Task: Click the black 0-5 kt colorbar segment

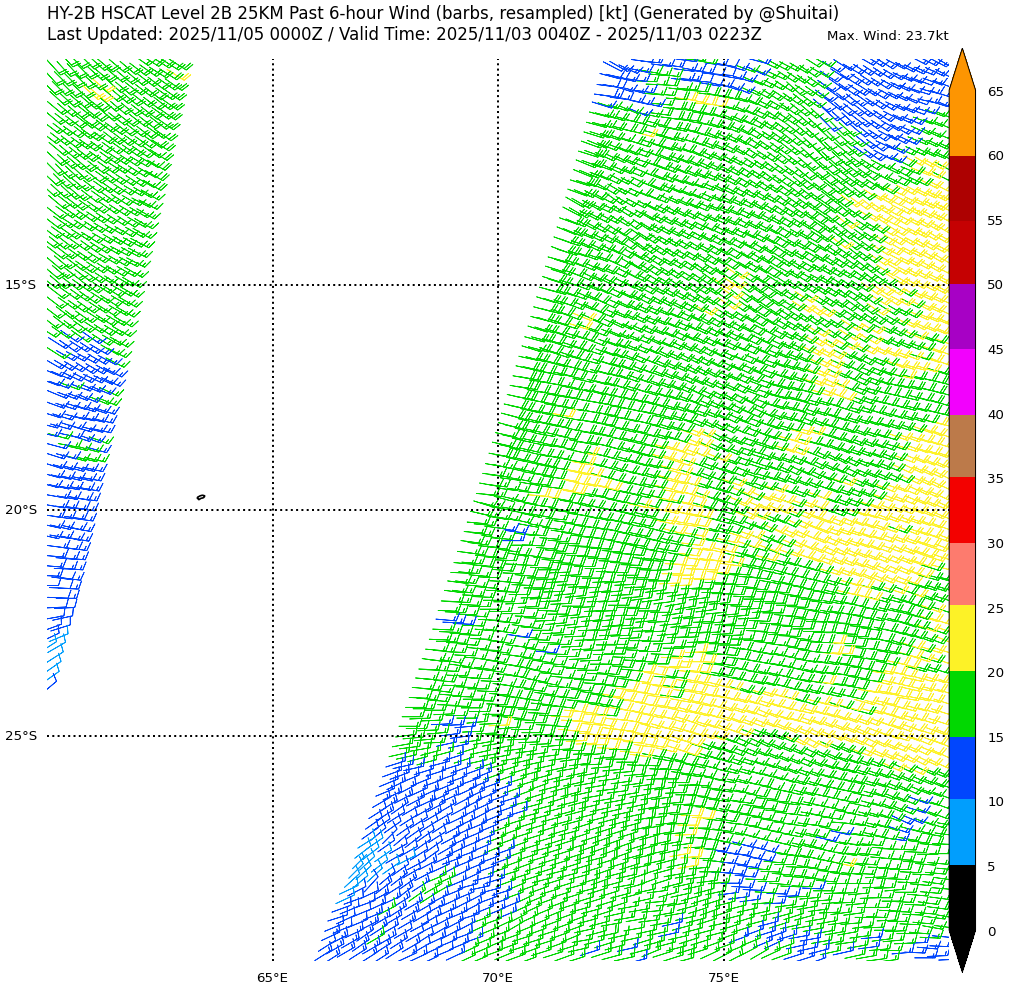Action: pos(961,898)
